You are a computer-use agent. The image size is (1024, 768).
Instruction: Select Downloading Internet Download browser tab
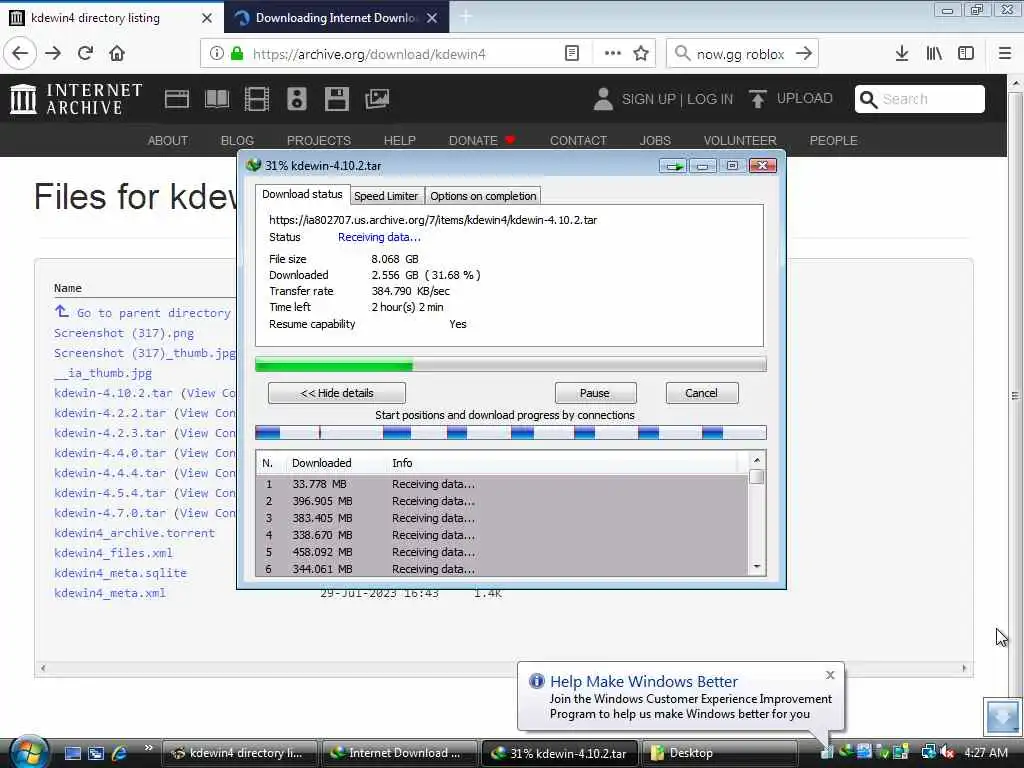click(x=336, y=18)
